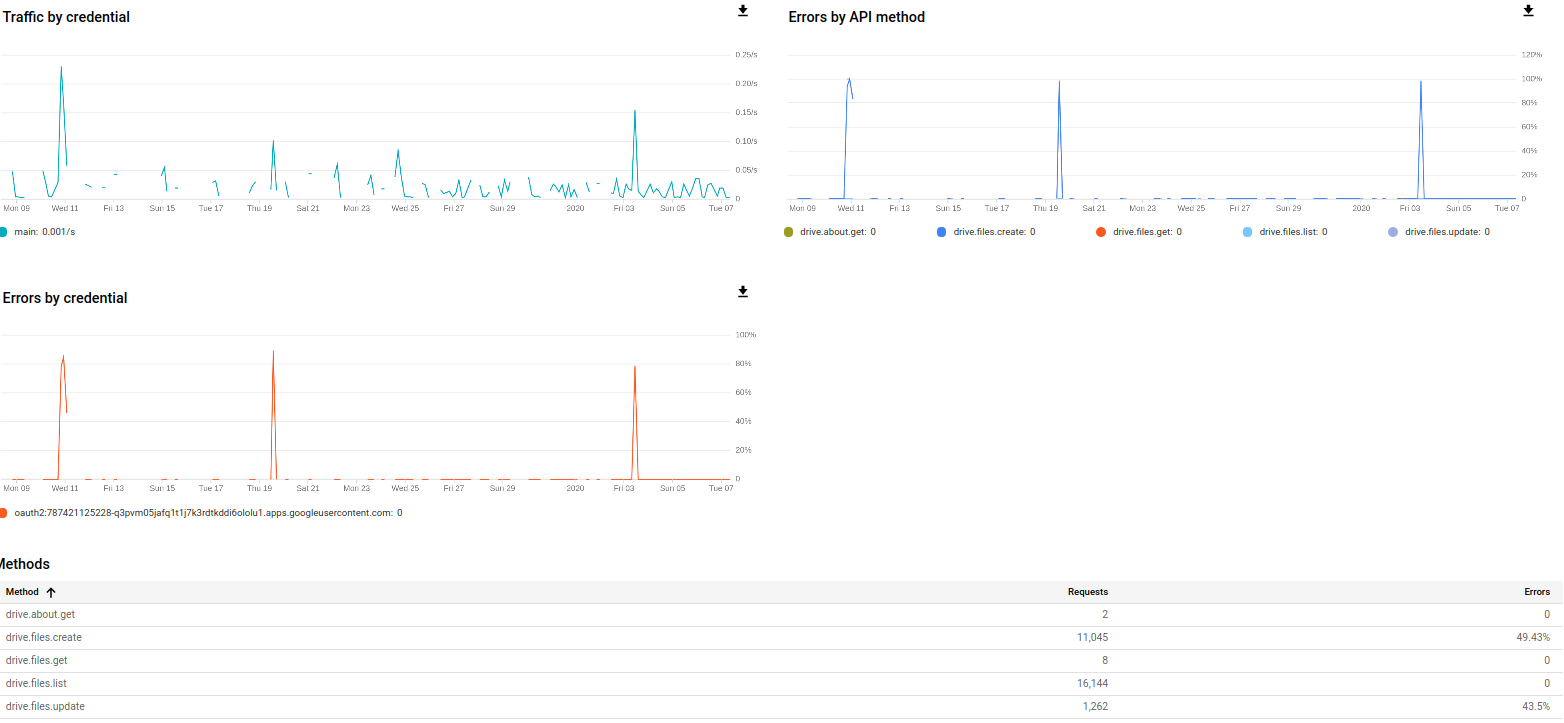The height and width of the screenshot is (723, 1564).
Task: Toggle the main credential legend dot
Action: 3,232
